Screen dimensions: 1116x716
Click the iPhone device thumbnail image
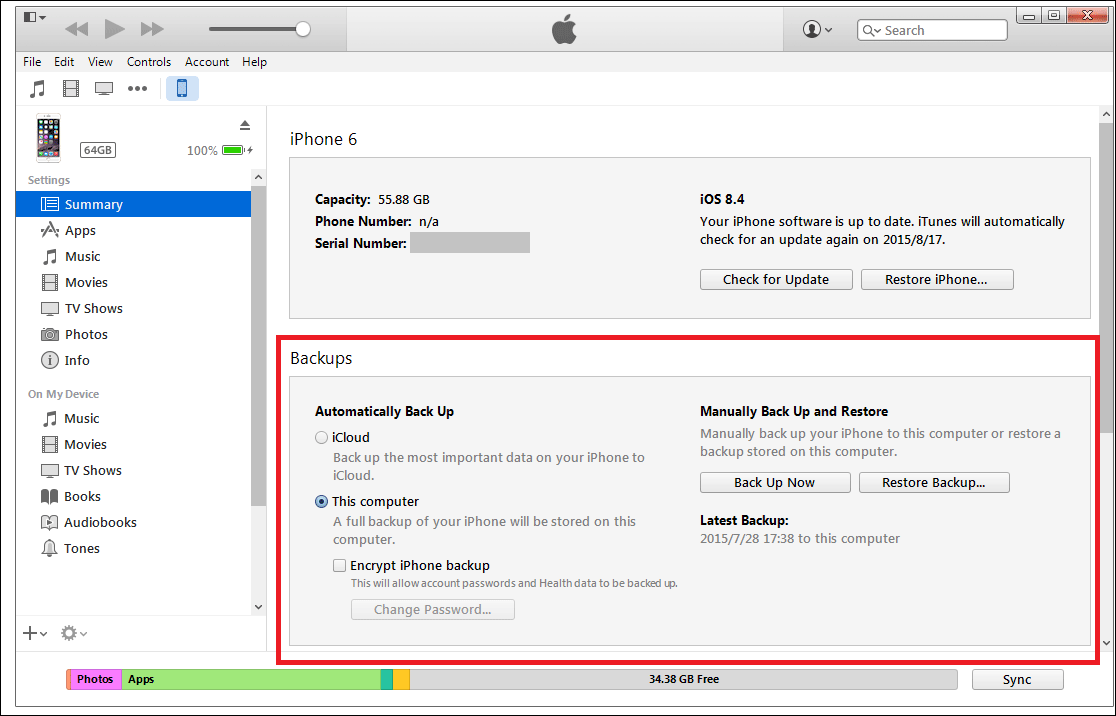48,138
